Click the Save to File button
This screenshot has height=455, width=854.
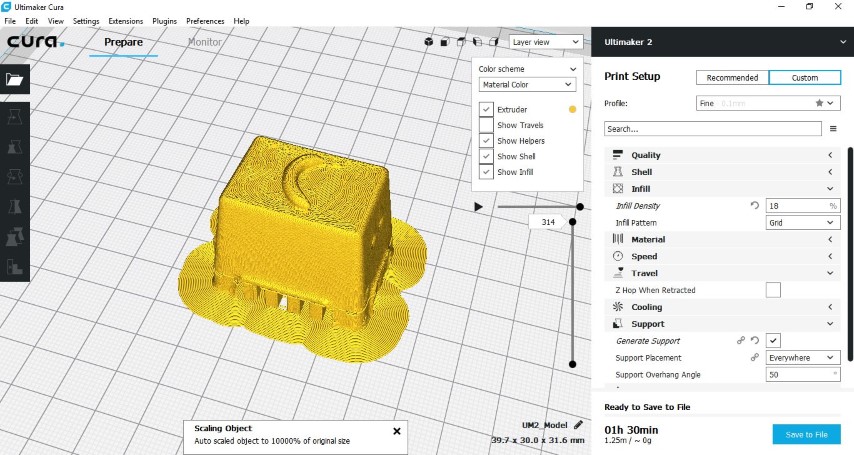pos(806,434)
